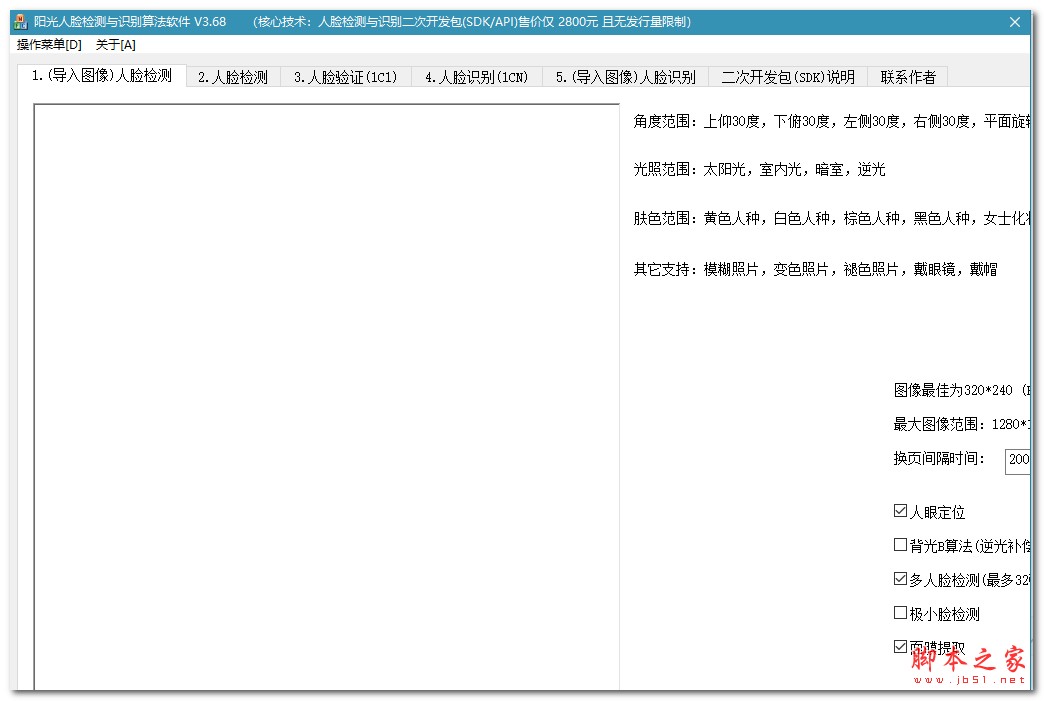Go to the 3.人脸验证(1C1) tab

[345, 77]
